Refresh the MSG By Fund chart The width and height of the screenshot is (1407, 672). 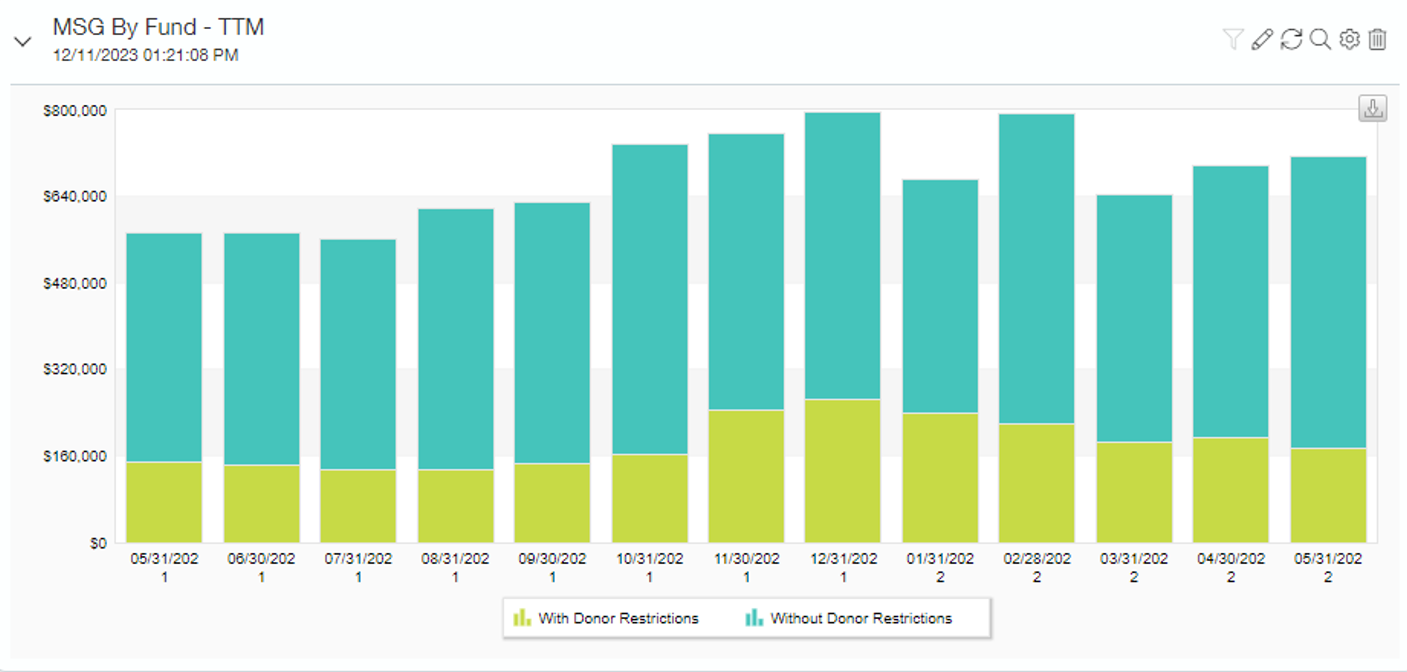point(1291,39)
